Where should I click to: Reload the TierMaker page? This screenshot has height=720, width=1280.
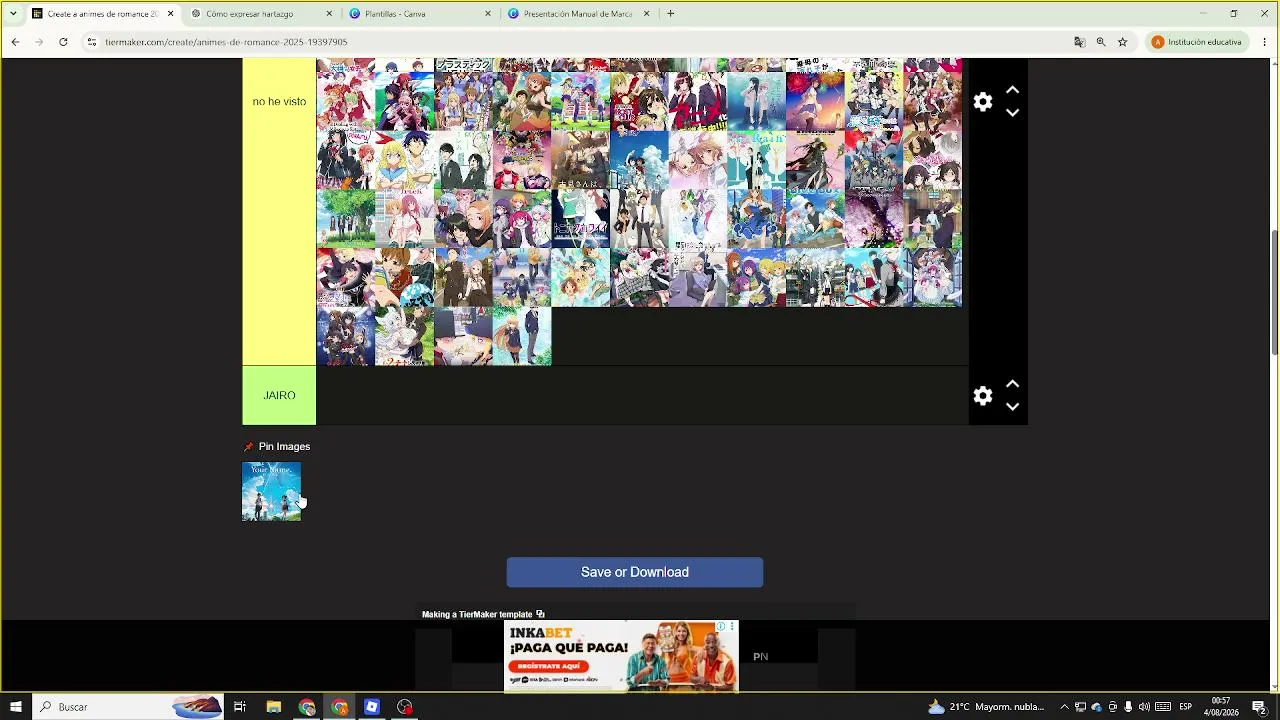pos(63,42)
